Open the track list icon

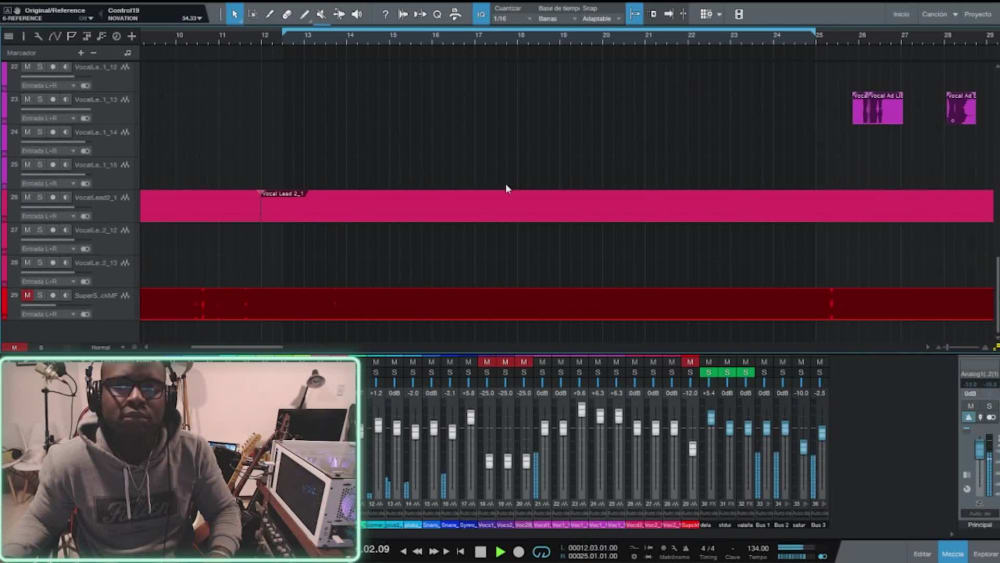pos(9,36)
